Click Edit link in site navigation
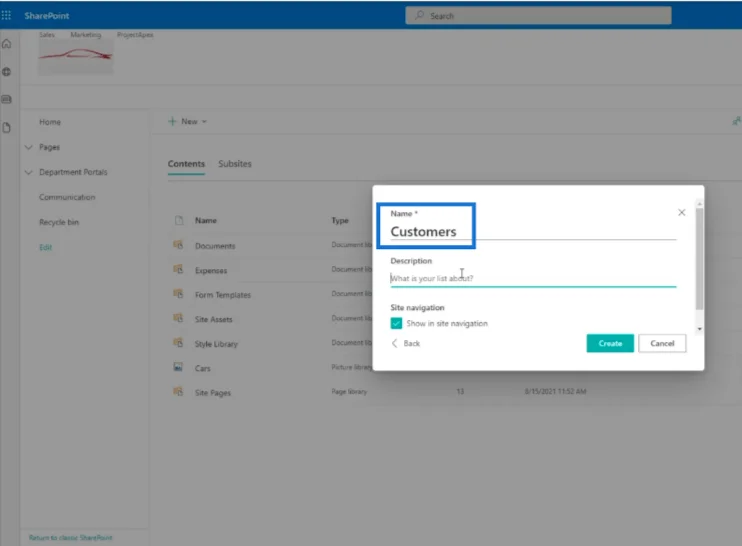Viewport: 742px width, 546px height. click(x=45, y=247)
